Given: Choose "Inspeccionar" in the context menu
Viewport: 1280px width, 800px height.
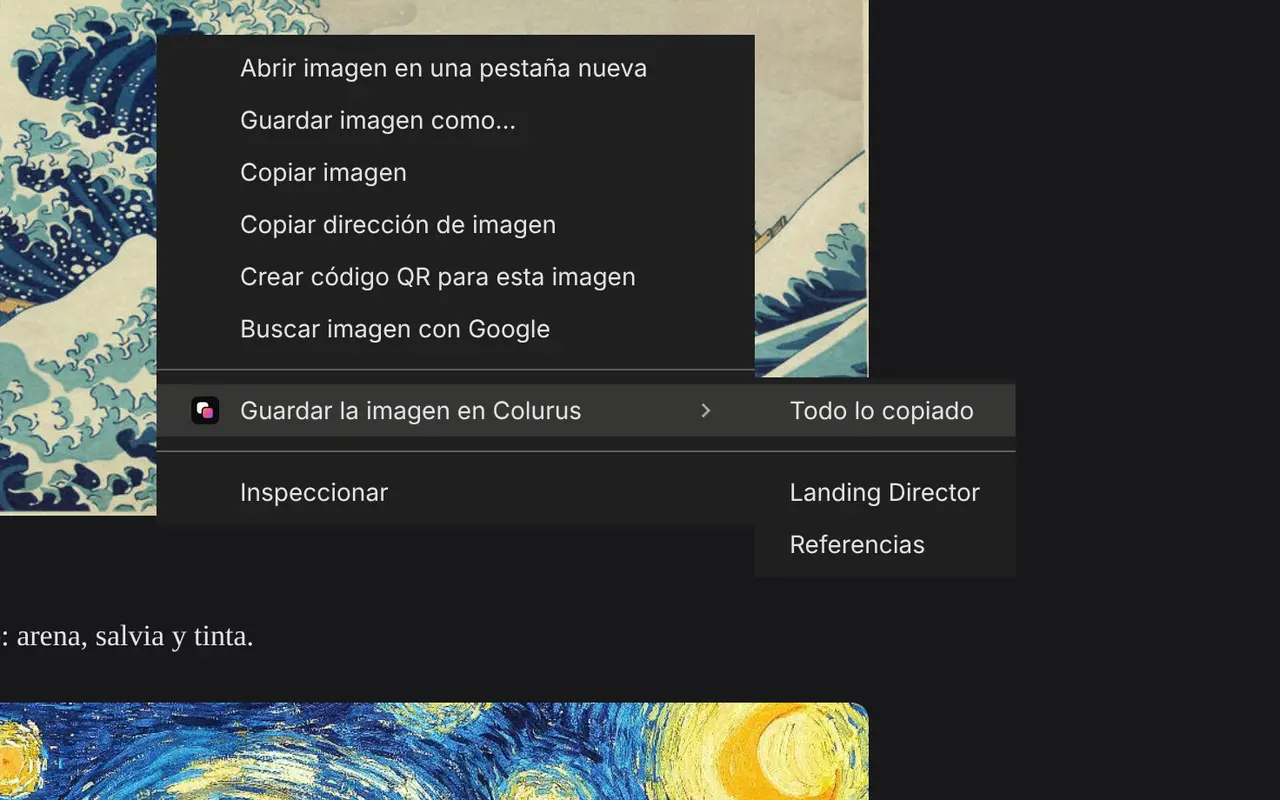Looking at the screenshot, I should click(x=455, y=492).
